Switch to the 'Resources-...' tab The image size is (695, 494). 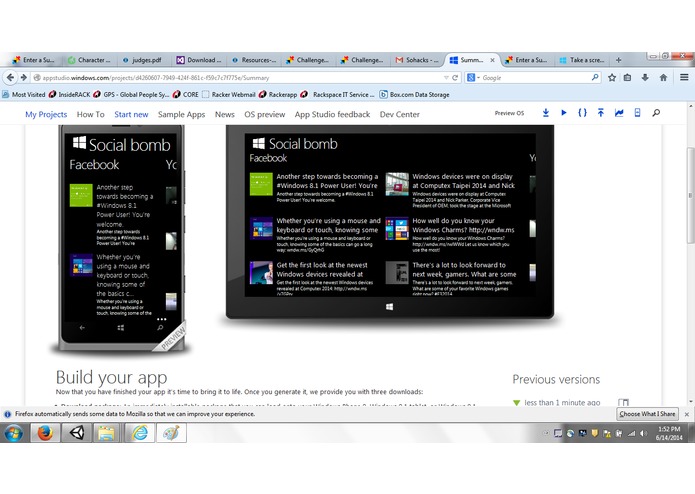(254, 60)
